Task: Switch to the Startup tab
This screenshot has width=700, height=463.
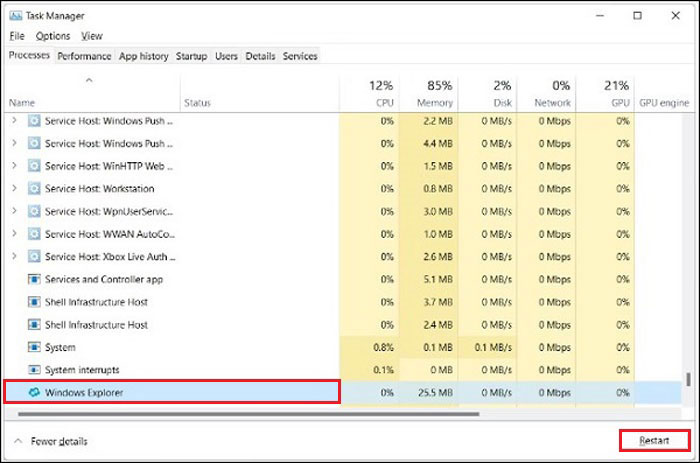Action: [192, 56]
